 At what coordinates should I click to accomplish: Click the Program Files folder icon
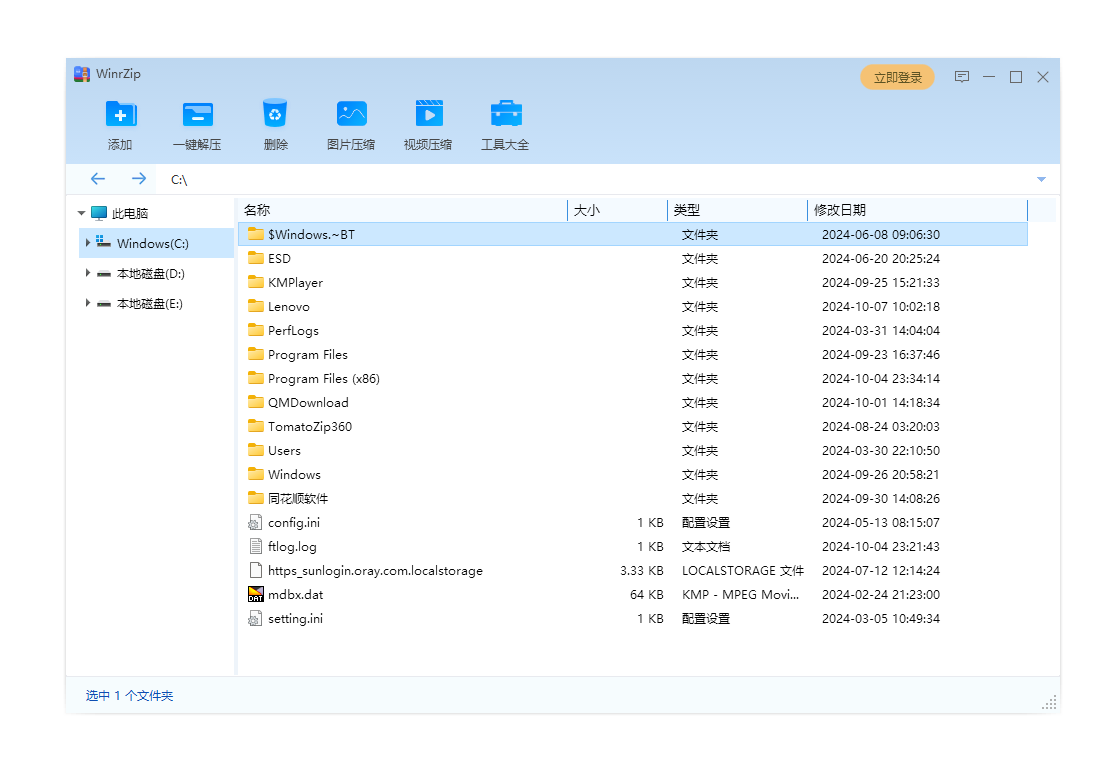(256, 354)
